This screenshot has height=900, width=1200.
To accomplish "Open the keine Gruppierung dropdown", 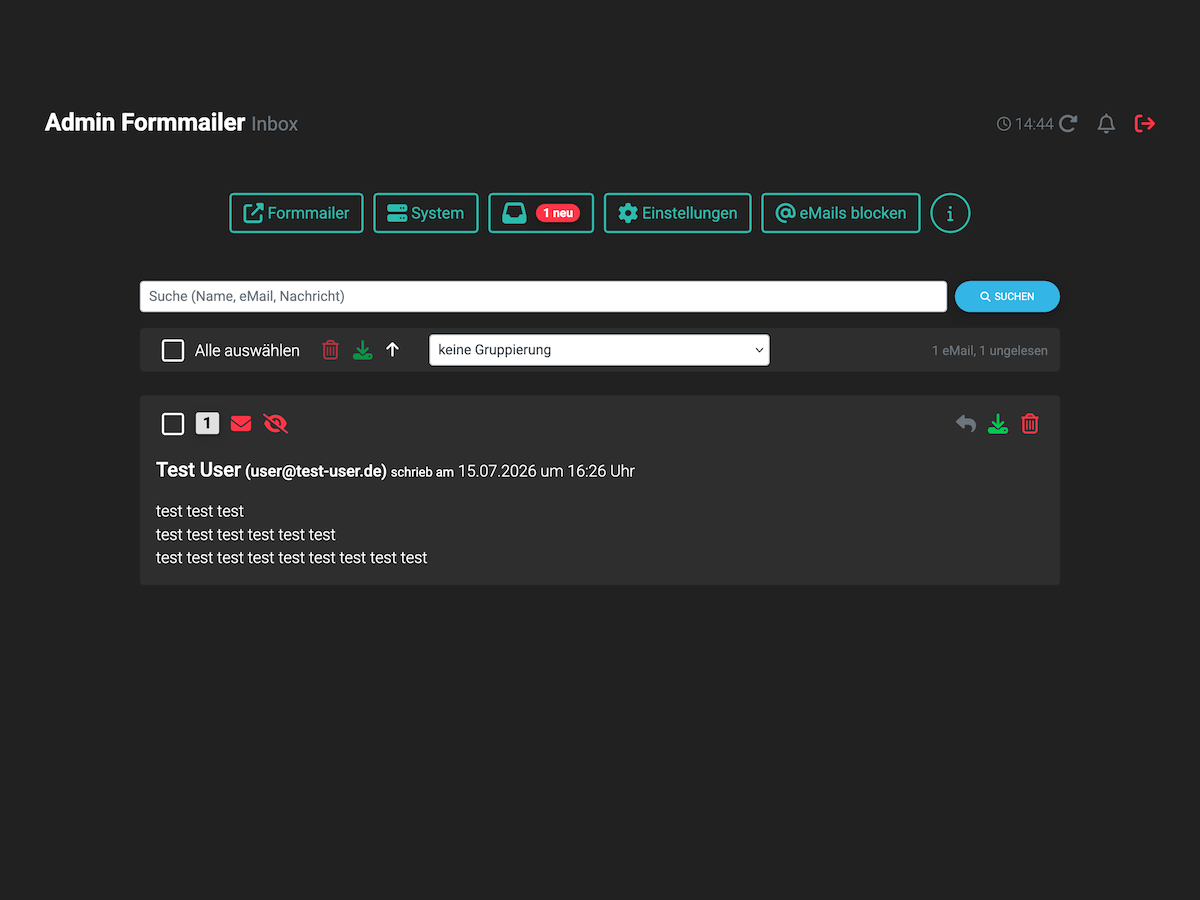I will [x=599, y=350].
